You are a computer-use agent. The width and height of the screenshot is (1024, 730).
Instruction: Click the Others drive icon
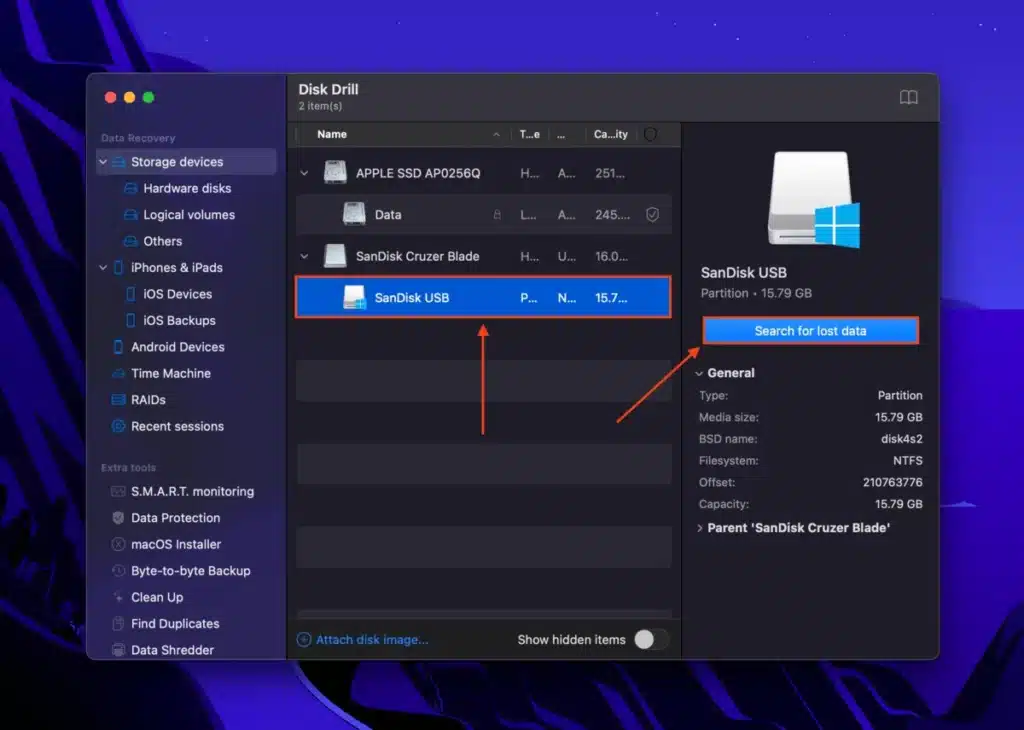tap(131, 241)
